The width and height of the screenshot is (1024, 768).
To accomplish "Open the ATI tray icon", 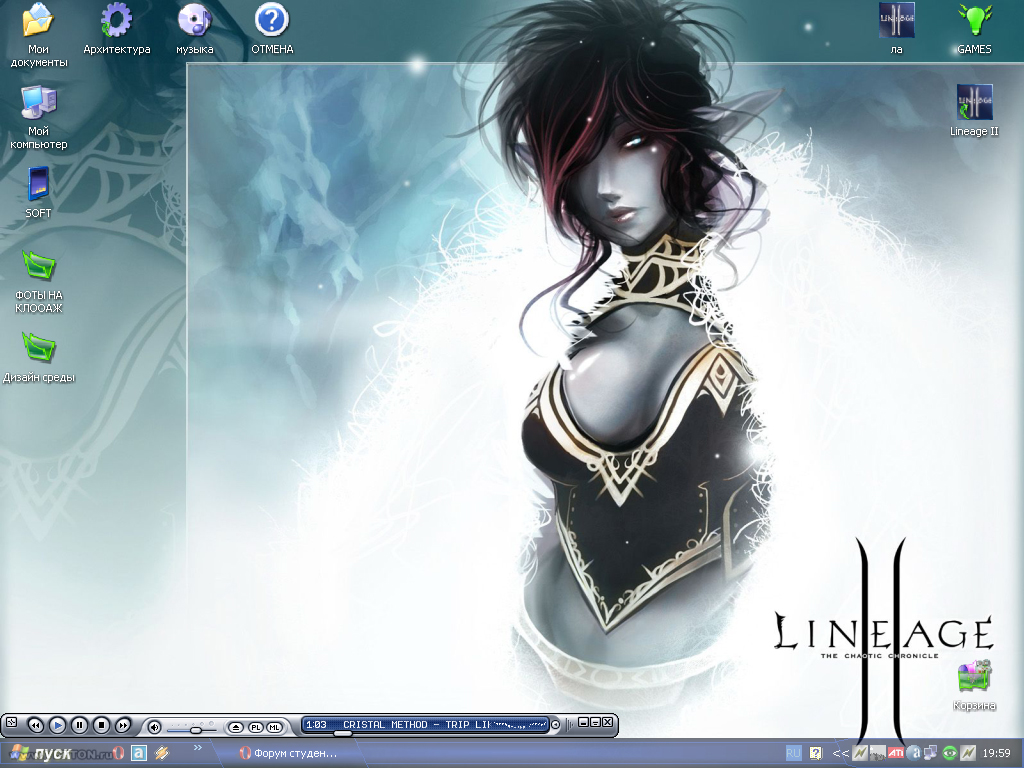I will coord(896,753).
